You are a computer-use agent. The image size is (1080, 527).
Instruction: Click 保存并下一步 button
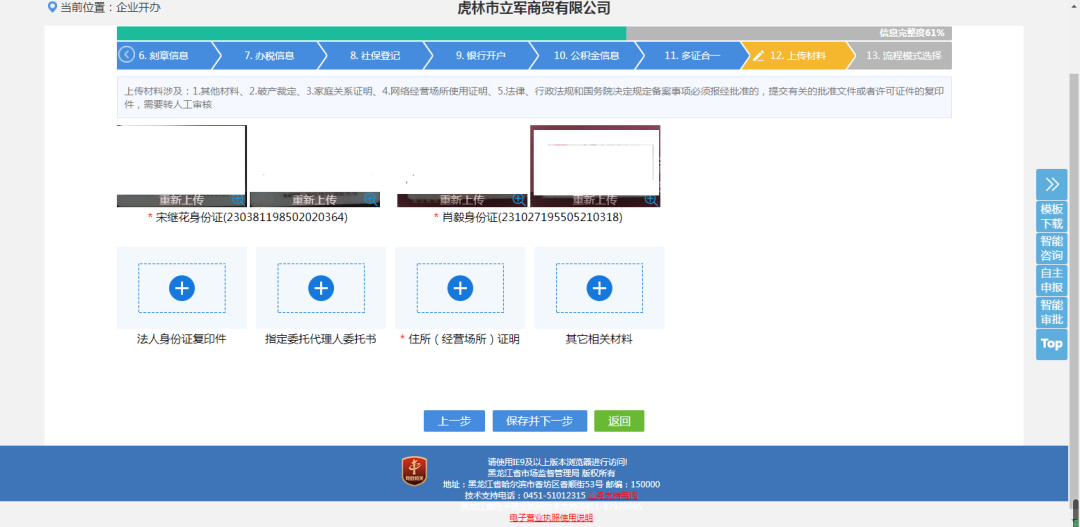pyautogui.click(x=540, y=421)
